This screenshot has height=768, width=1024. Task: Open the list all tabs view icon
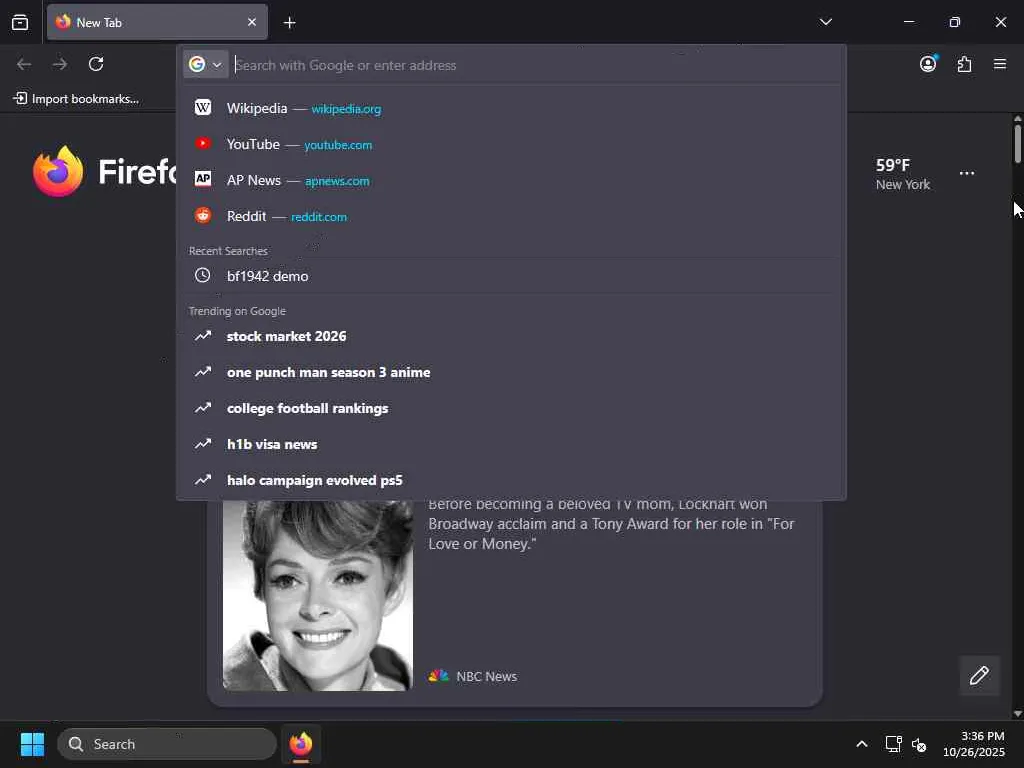[20, 22]
